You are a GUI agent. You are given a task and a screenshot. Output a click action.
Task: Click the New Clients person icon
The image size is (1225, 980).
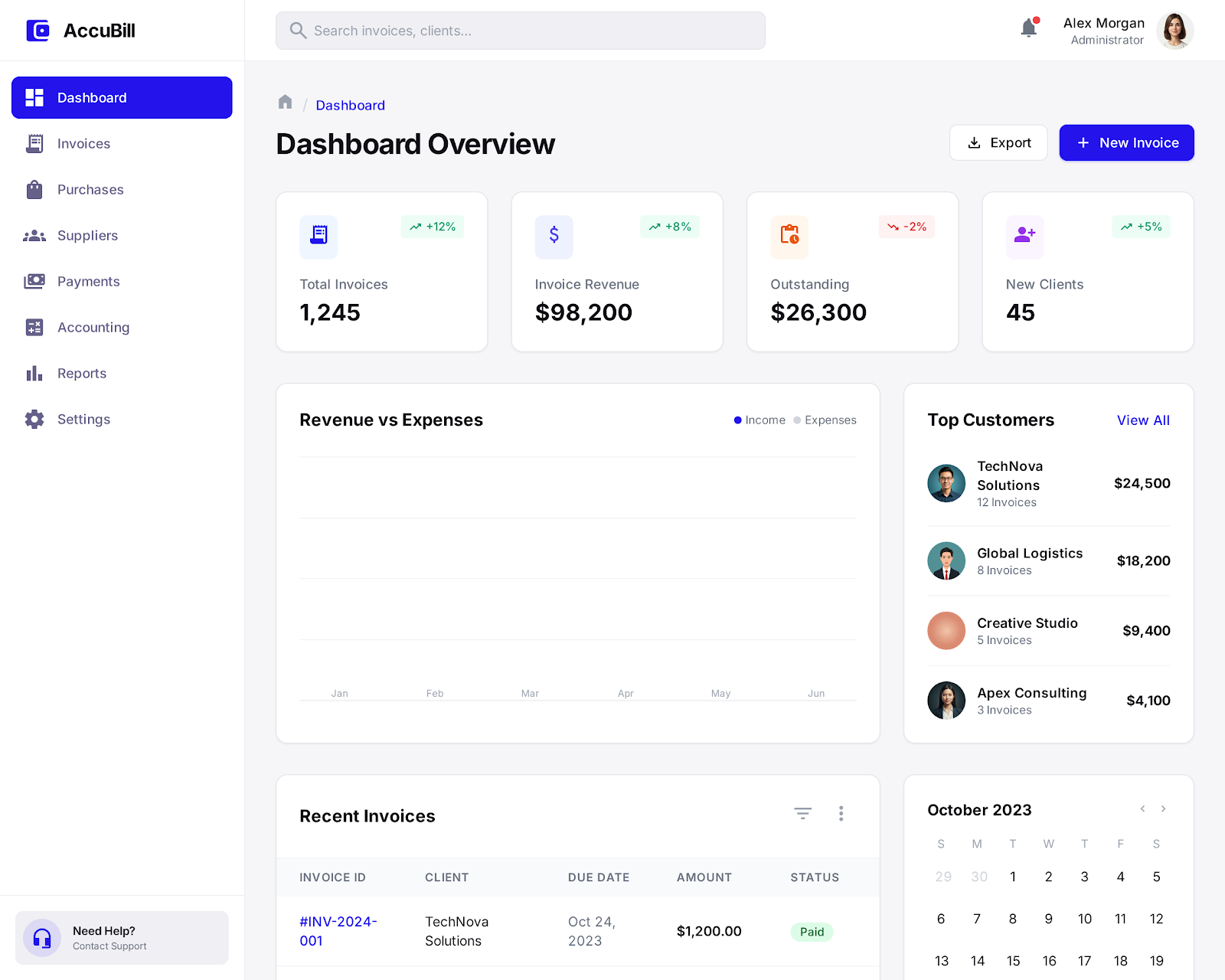pos(1024,235)
